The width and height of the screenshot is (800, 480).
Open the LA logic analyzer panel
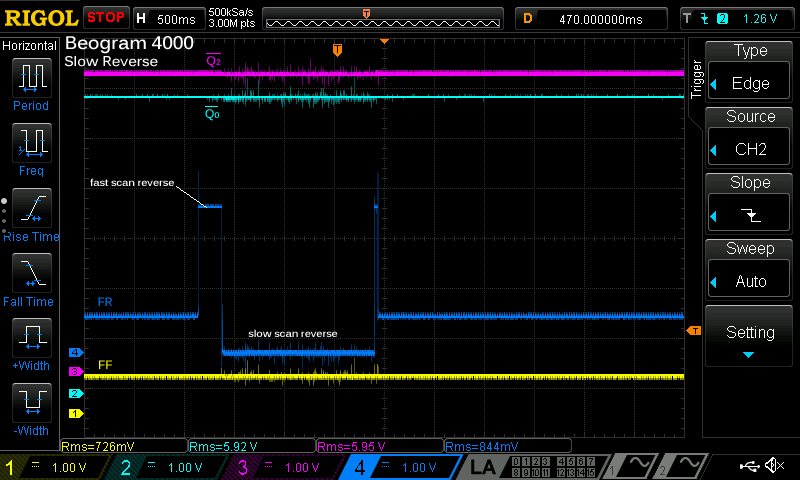pos(482,467)
